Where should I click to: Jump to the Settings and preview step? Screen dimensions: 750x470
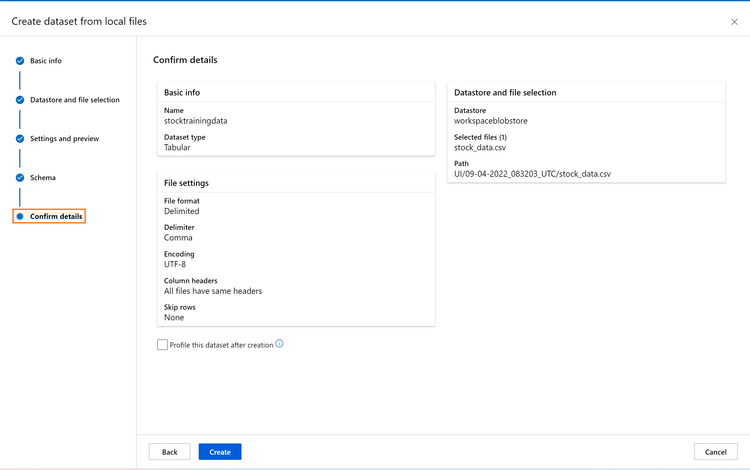(65, 139)
